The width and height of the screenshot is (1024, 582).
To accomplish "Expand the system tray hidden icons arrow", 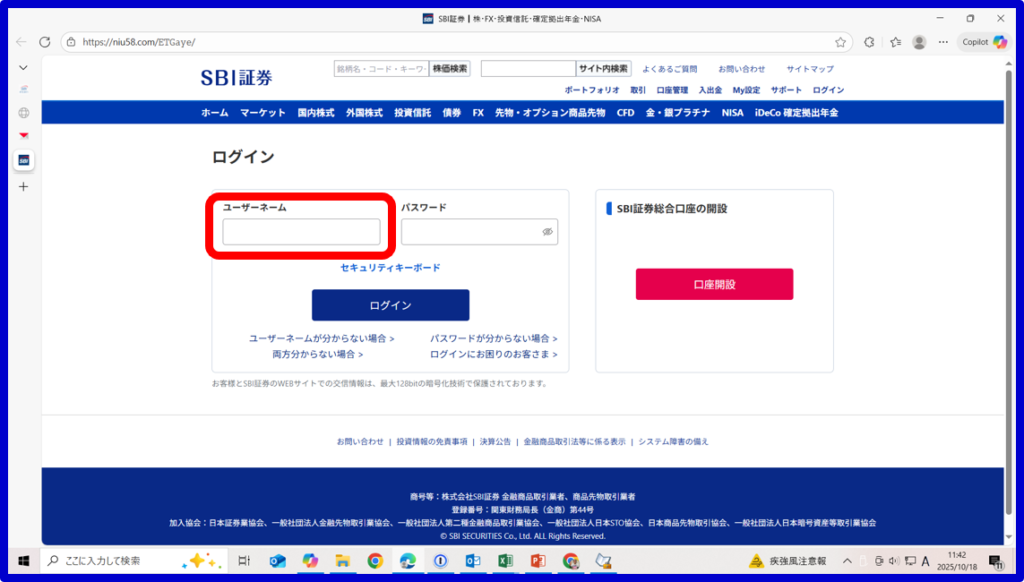I will click(x=848, y=561).
